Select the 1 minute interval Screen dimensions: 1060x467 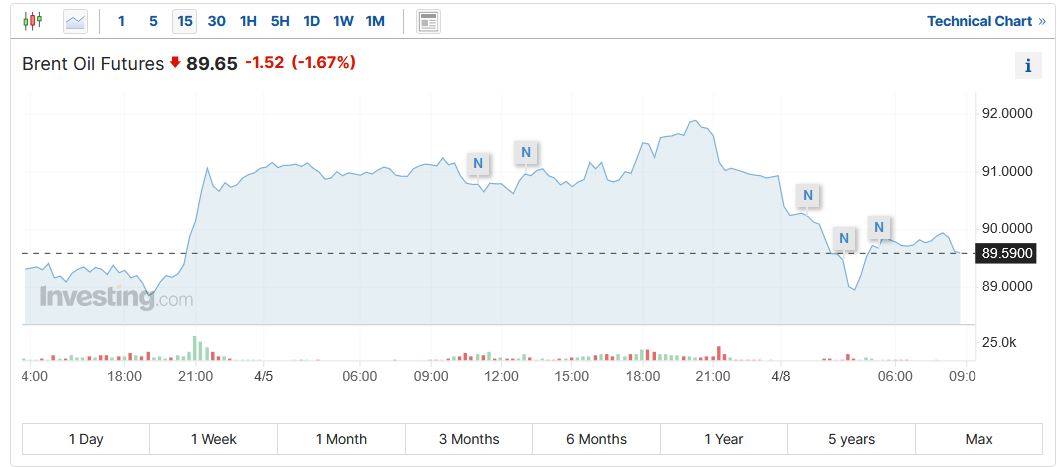click(122, 21)
